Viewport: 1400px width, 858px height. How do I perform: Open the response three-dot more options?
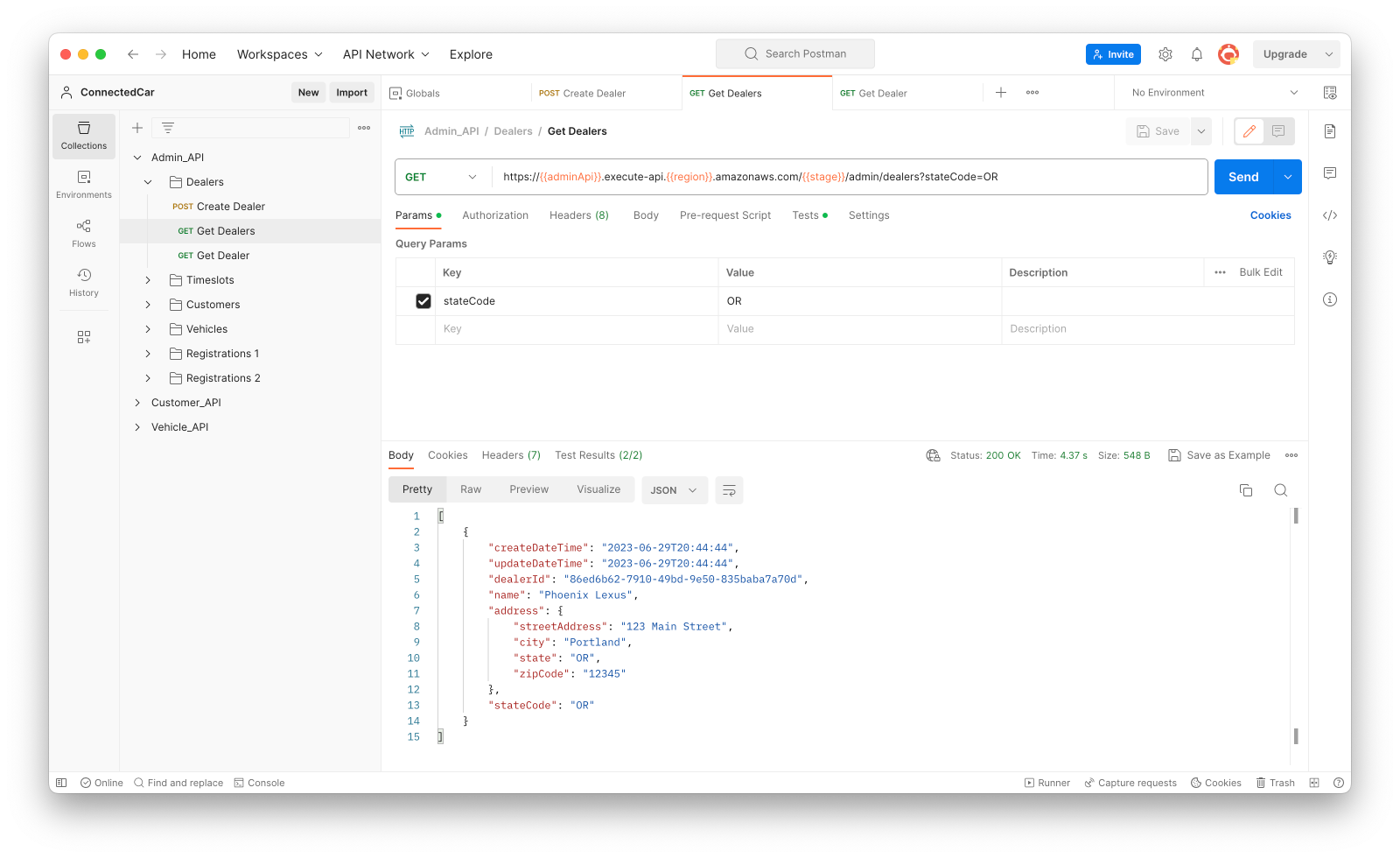1291,455
